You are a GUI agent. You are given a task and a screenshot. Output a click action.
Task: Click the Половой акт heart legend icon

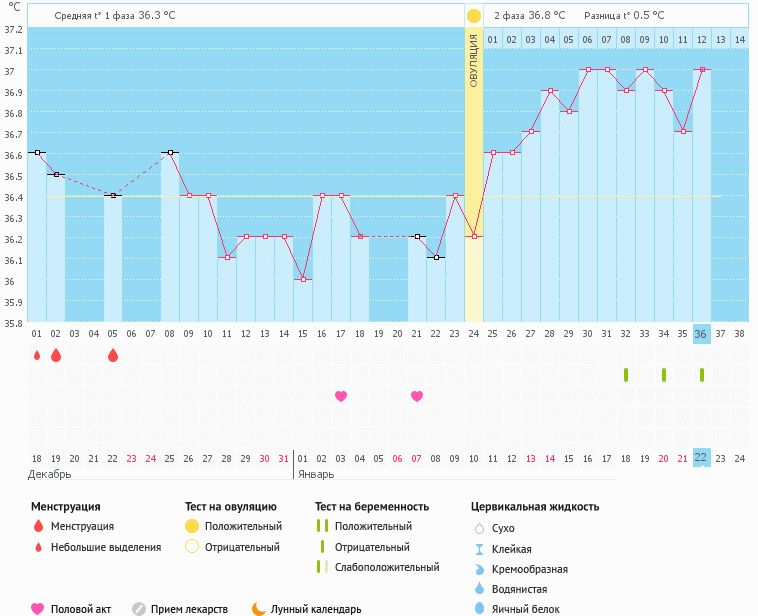point(37,609)
